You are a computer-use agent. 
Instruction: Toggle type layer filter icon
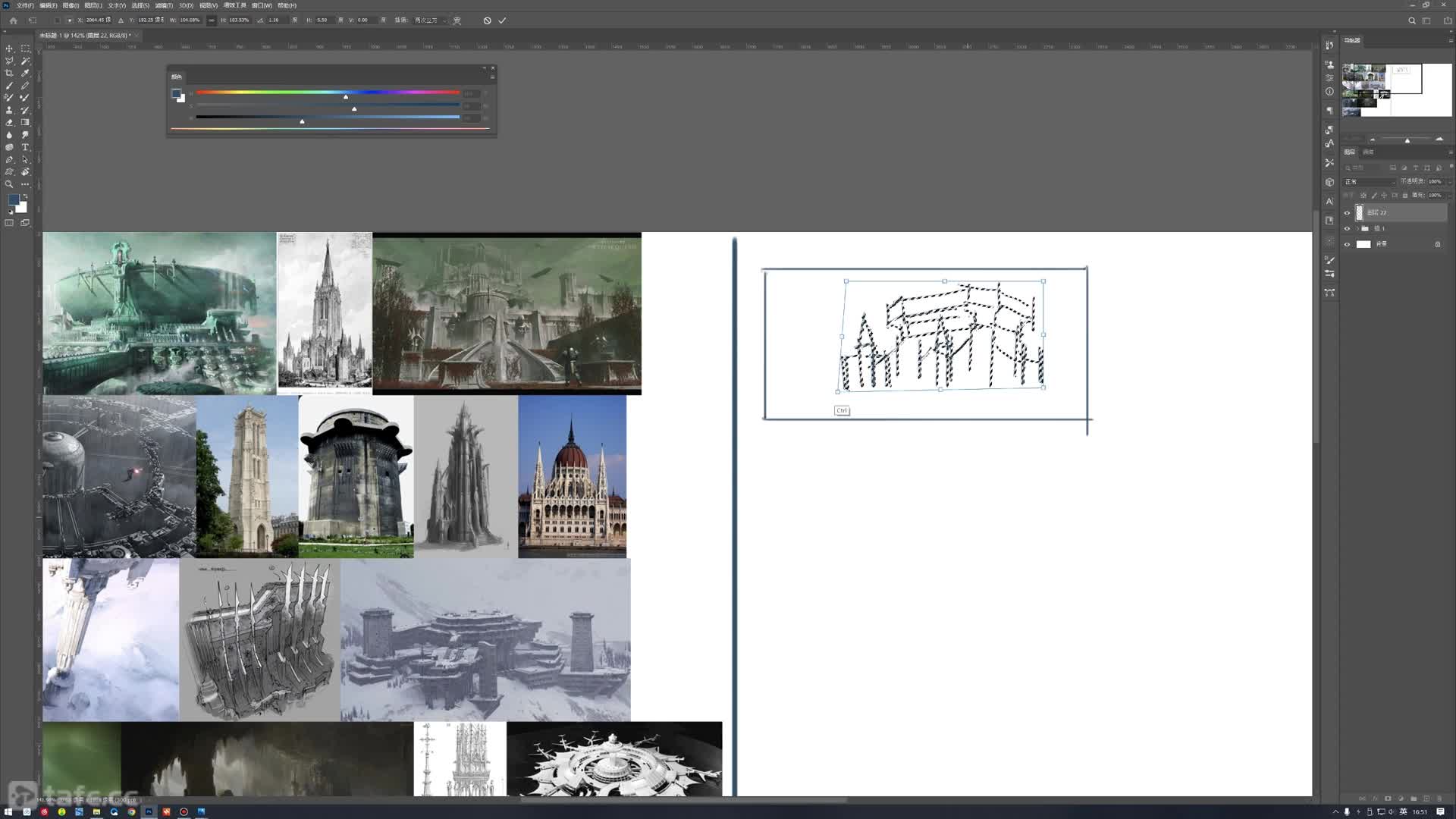1416,168
